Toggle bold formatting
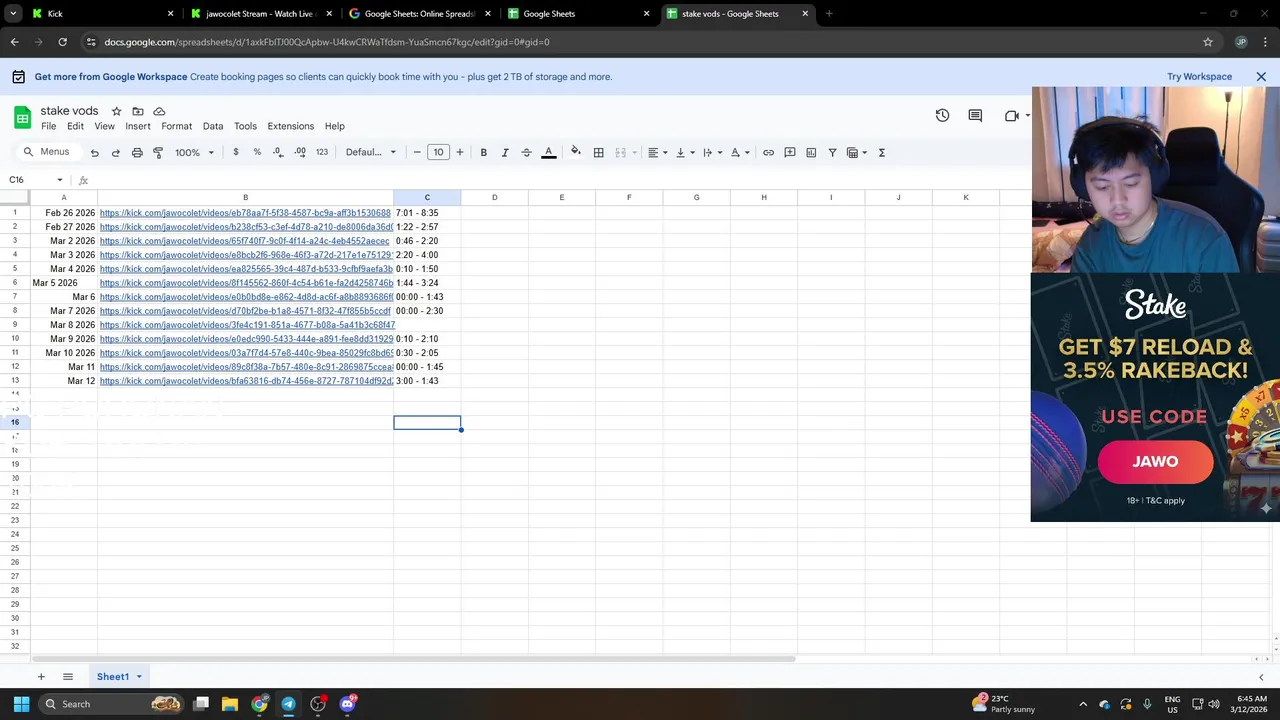Image resolution: width=1280 pixels, height=720 pixels. click(x=483, y=153)
